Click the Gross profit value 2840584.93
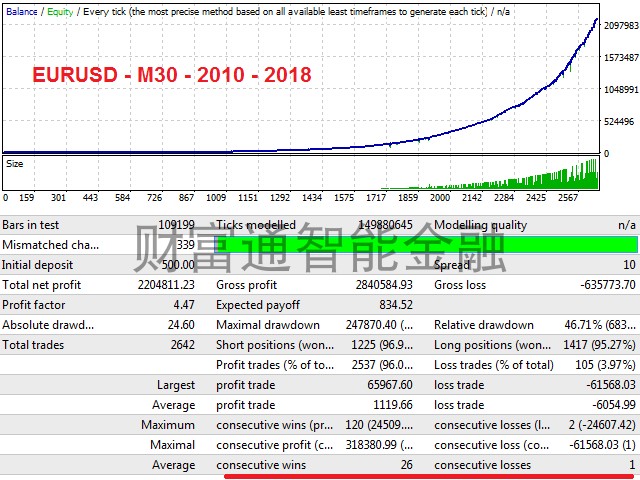640x480 pixels. click(384, 285)
